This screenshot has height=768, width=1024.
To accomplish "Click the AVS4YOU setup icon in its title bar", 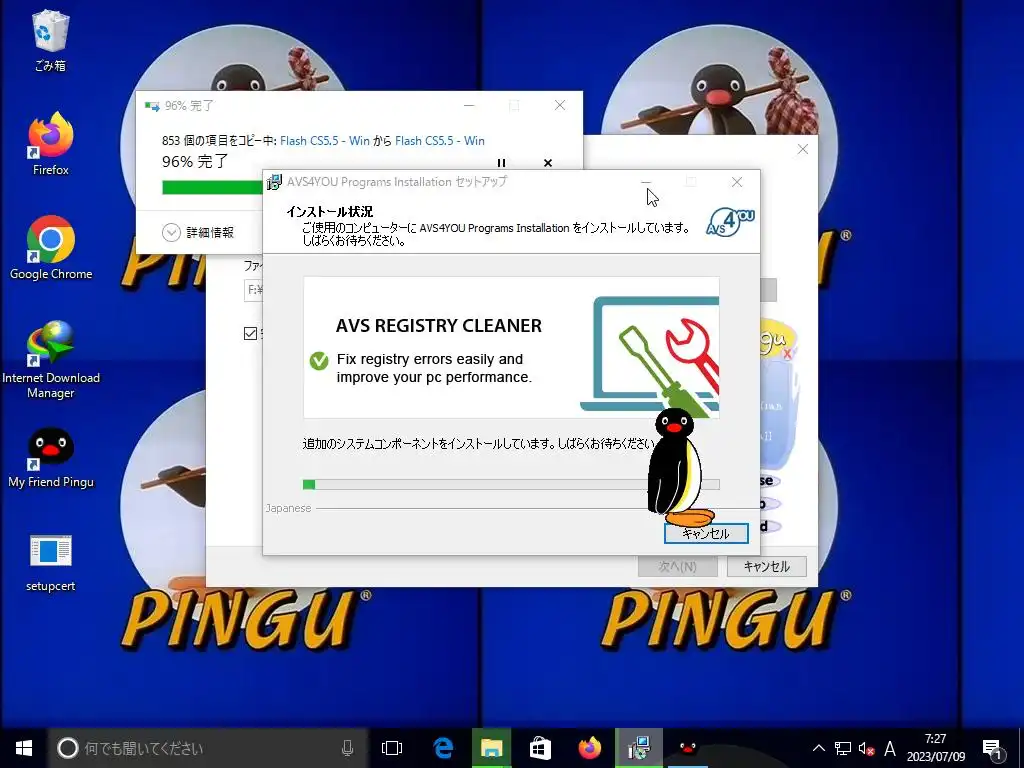I will [x=274, y=182].
